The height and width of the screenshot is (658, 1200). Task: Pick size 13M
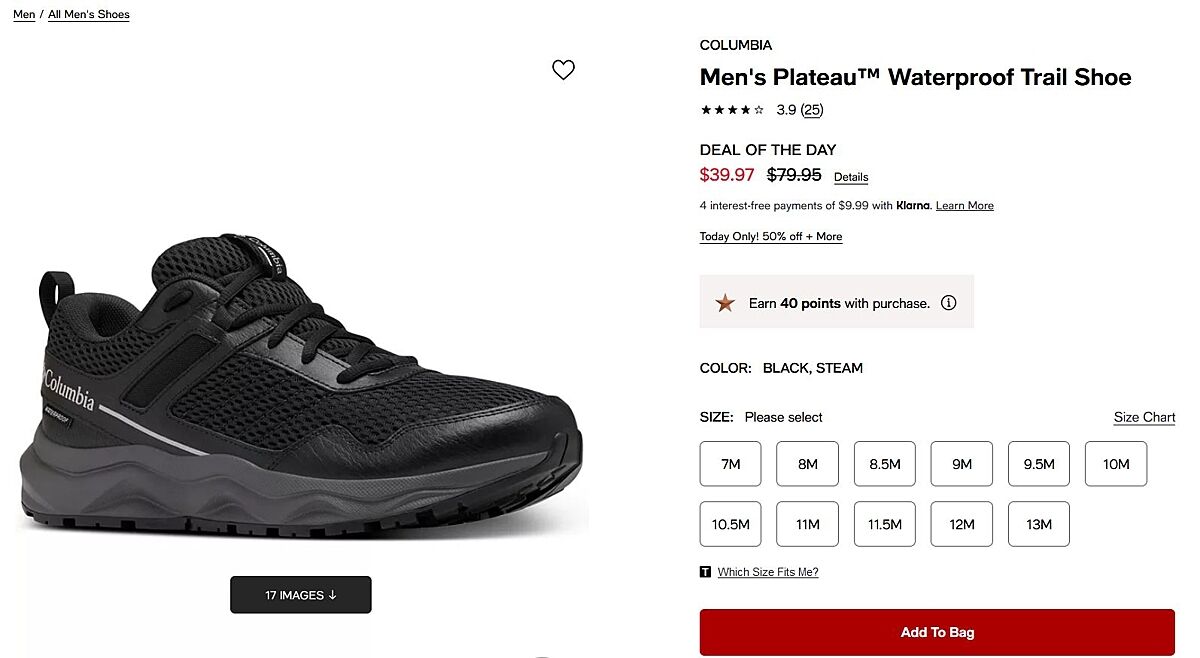[x=1039, y=524]
